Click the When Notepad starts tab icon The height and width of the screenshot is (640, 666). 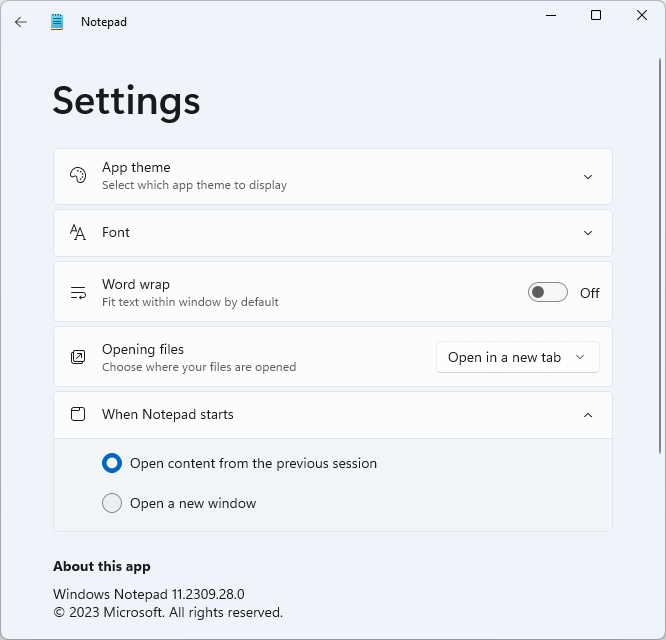(x=78, y=414)
